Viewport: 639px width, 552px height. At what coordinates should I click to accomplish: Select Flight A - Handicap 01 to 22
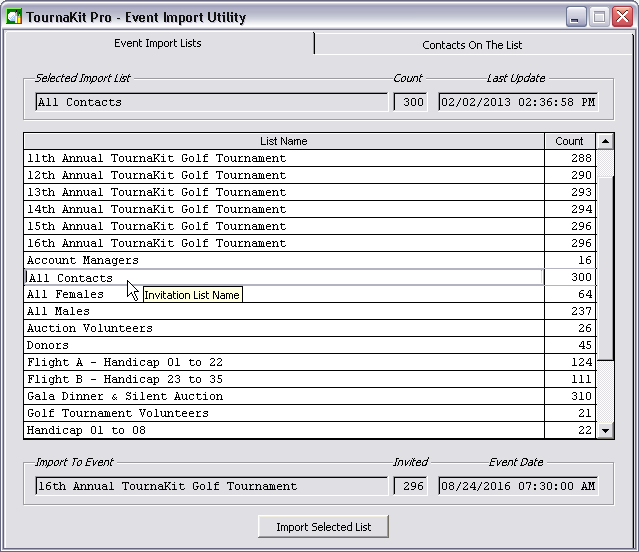[x=284, y=362]
